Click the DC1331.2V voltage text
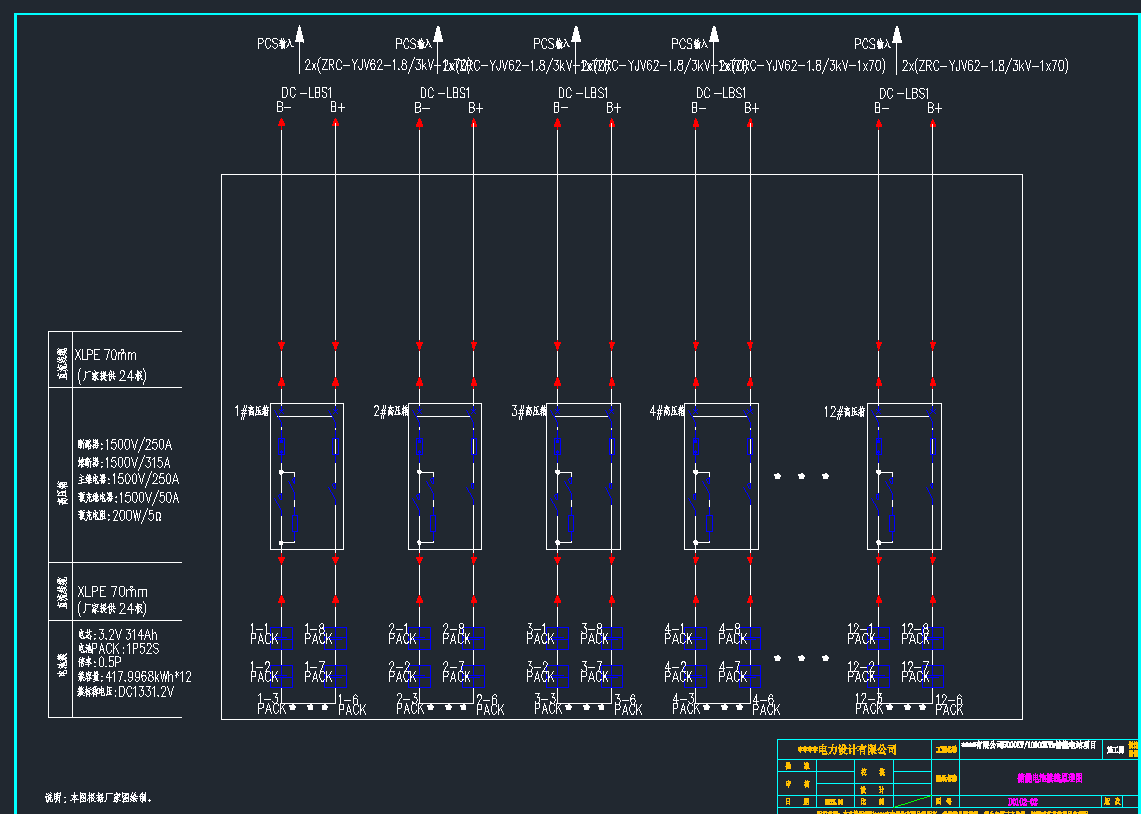The image size is (1141, 814). click(145, 692)
